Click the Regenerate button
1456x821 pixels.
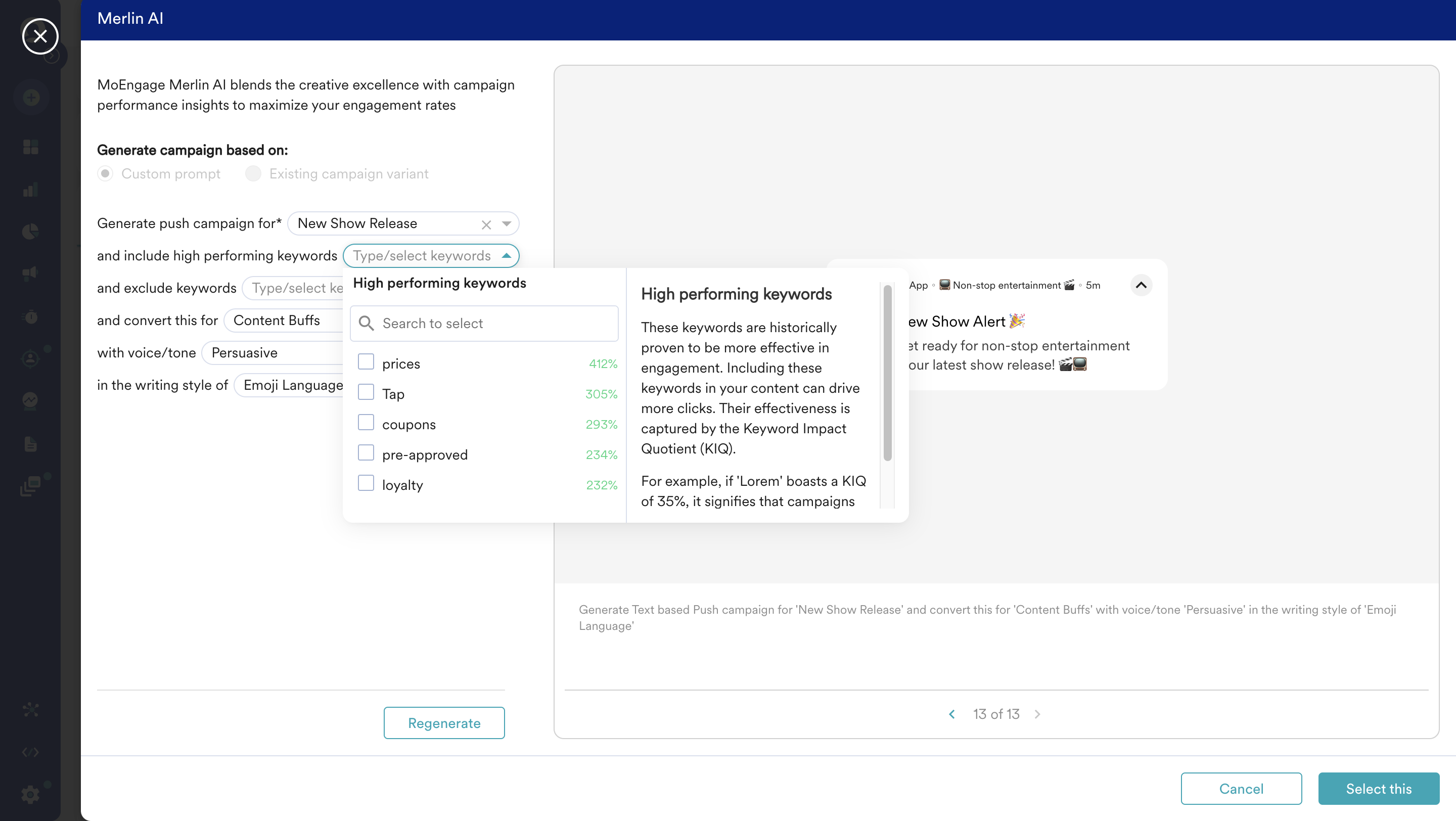(444, 723)
